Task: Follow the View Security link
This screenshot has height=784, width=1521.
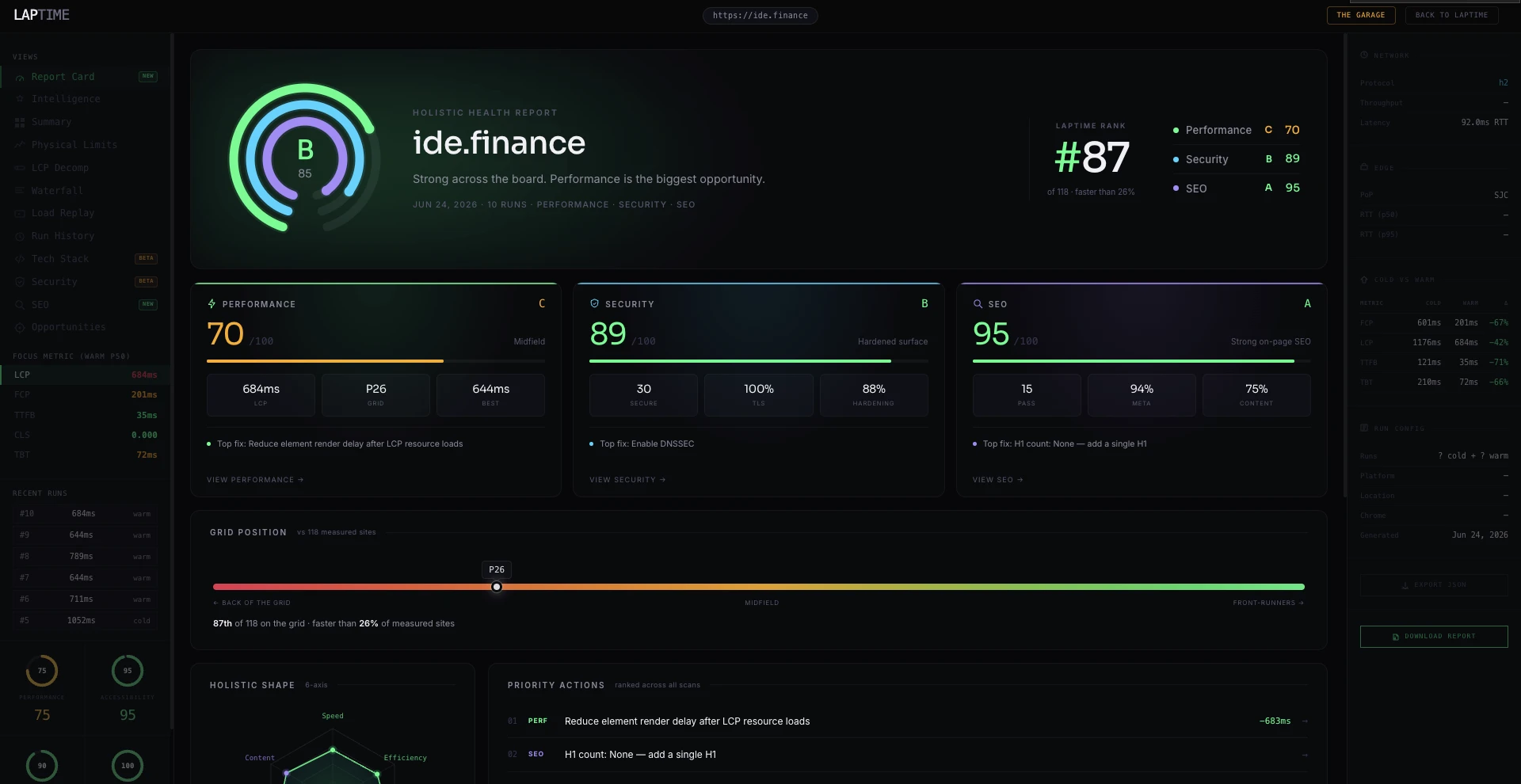Action: [627, 480]
